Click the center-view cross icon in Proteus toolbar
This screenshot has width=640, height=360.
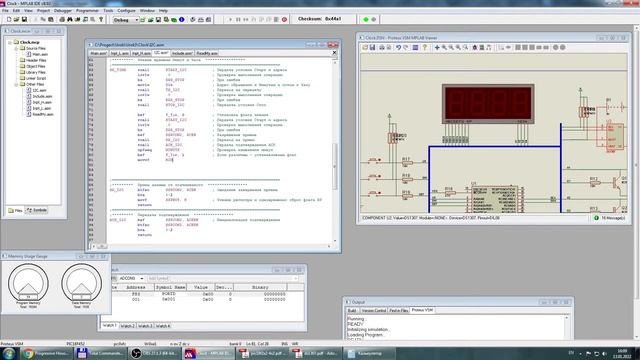coord(437,47)
